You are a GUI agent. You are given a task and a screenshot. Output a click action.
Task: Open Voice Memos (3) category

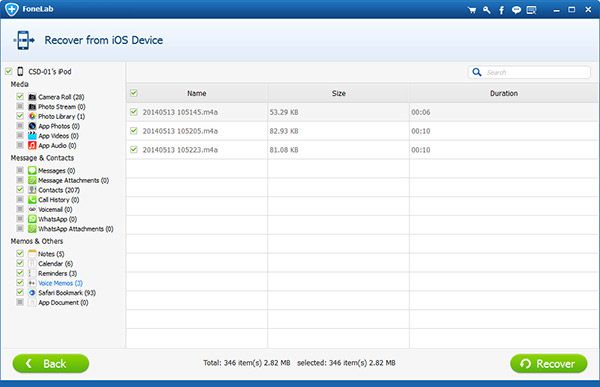click(x=60, y=283)
